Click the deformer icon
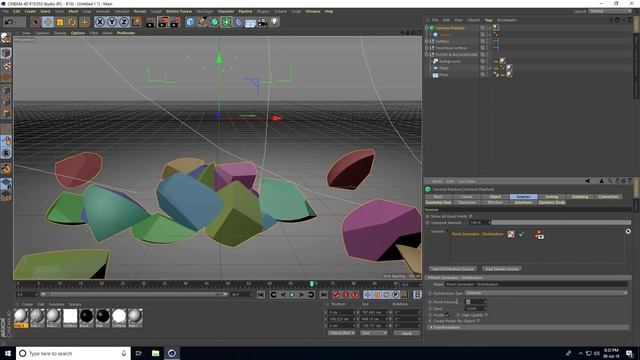 [239, 22]
